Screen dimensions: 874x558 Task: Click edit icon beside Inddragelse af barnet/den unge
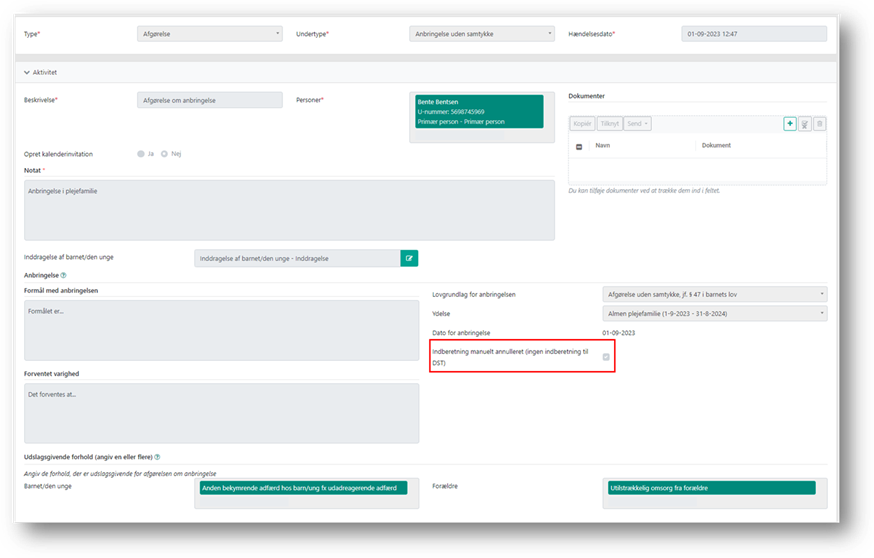(409, 258)
